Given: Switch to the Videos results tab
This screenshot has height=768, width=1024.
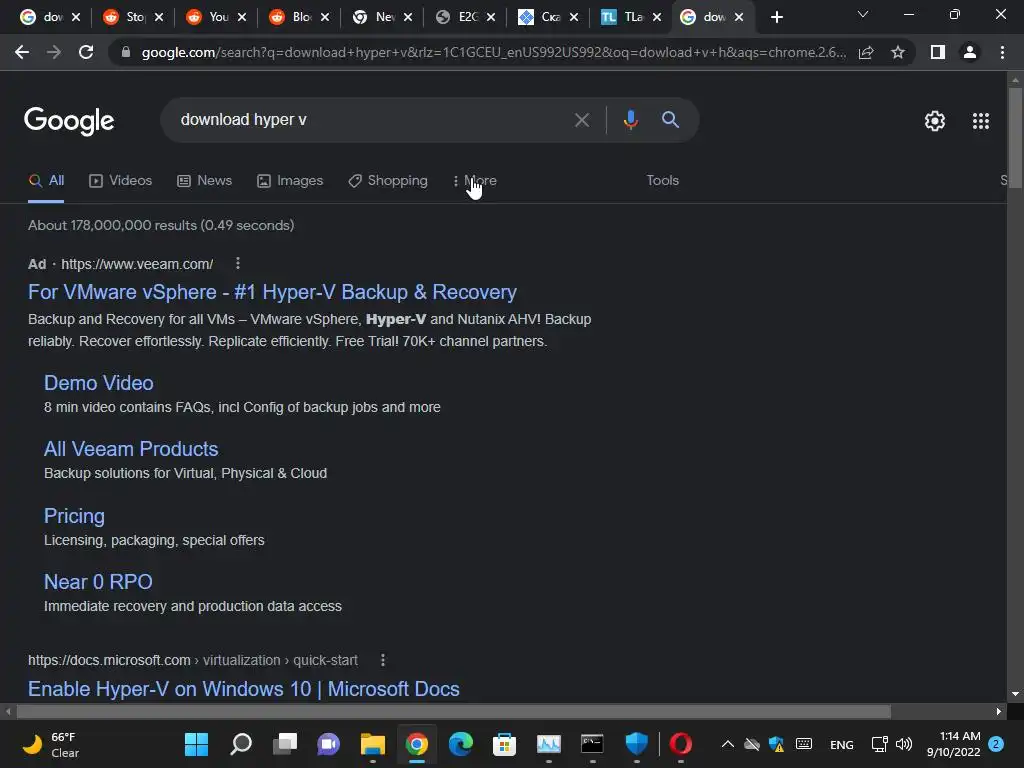Looking at the screenshot, I should coord(121,181).
